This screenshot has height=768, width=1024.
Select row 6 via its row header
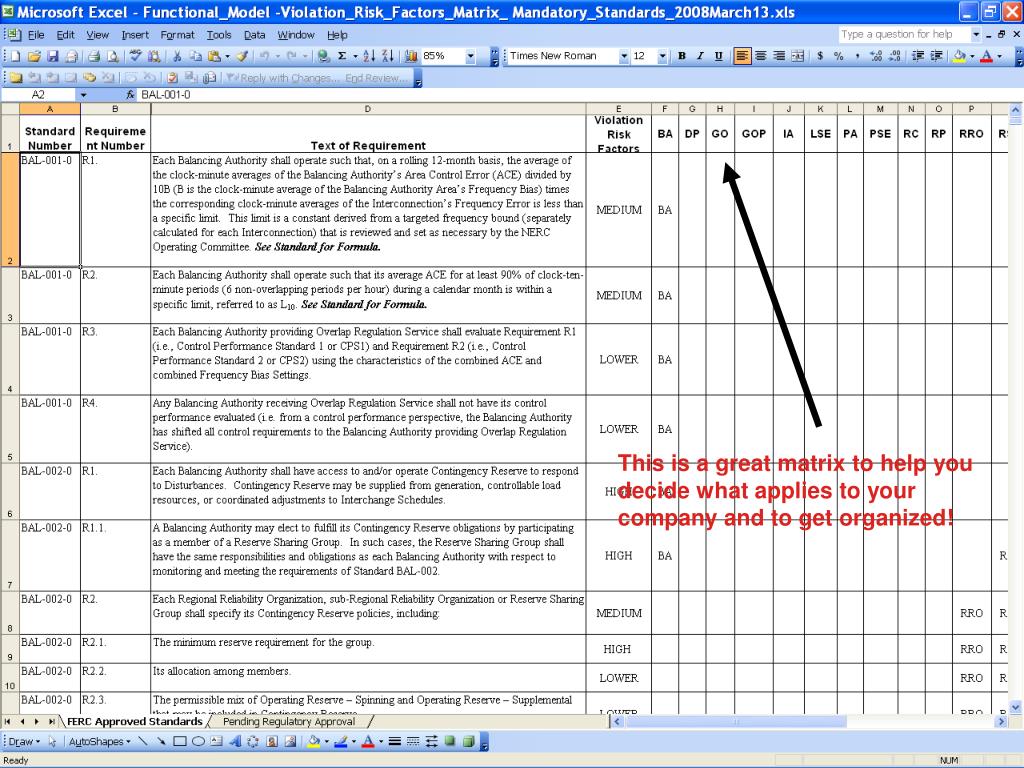tap(9, 492)
